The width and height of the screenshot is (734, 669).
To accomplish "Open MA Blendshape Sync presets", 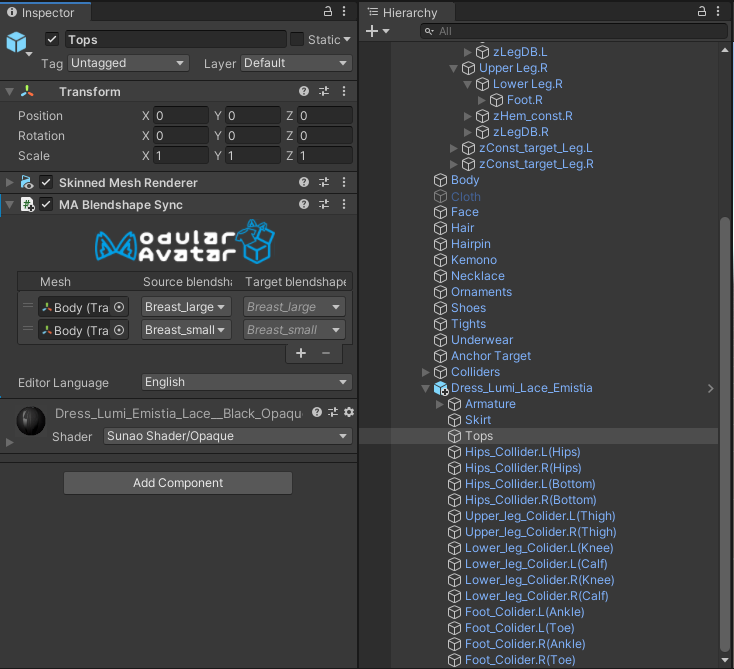I will pos(324,204).
